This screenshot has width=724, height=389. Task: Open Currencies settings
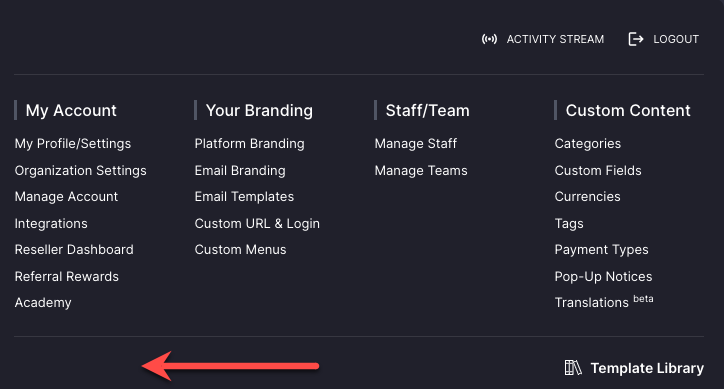click(x=588, y=197)
